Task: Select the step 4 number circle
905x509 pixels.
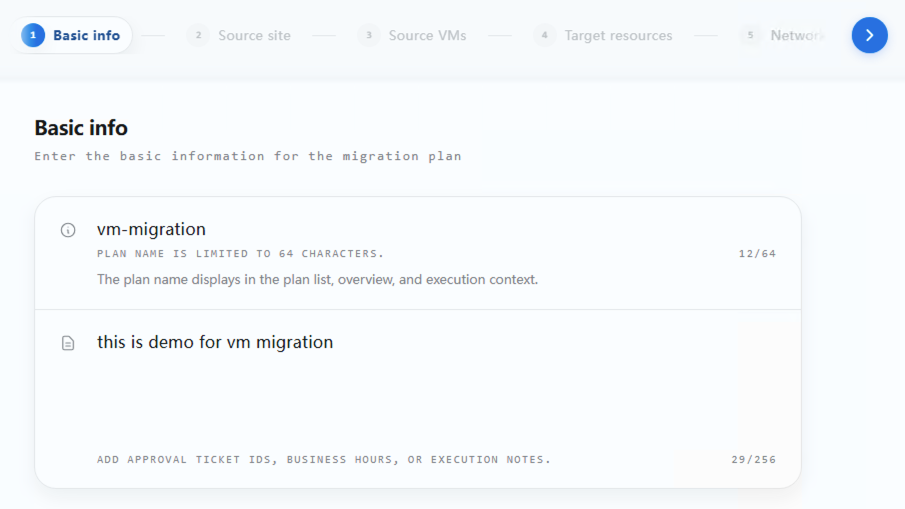Action: tap(544, 35)
